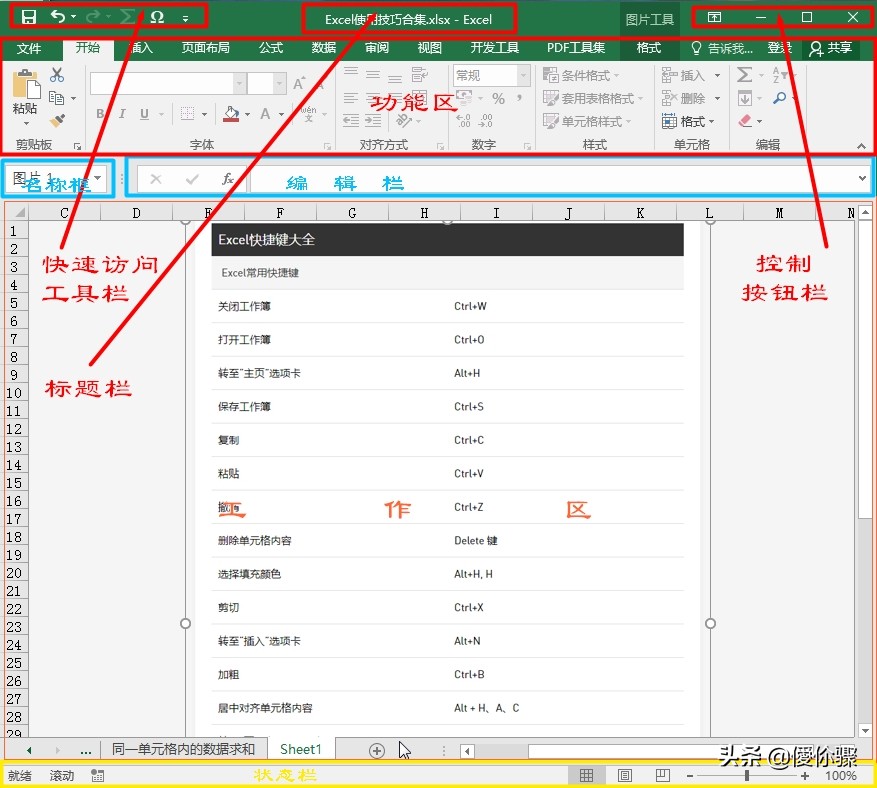
Task: Click the Insert Function fx icon
Action: click(228, 179)
